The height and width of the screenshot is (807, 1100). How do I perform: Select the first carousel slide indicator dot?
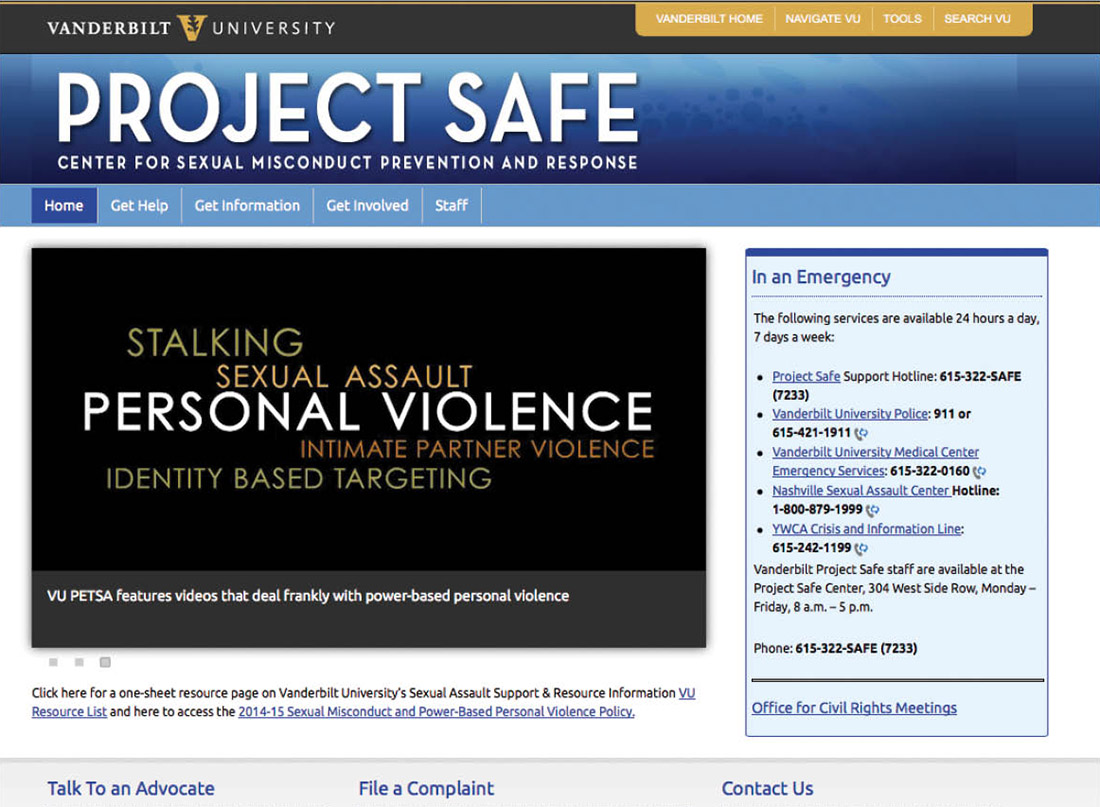point(53,662)
